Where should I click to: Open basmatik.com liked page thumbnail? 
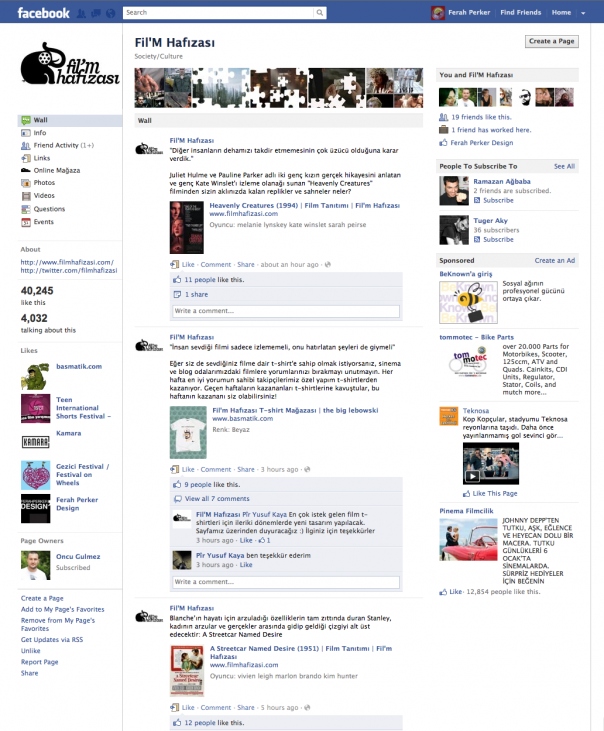tap(35, 376)
